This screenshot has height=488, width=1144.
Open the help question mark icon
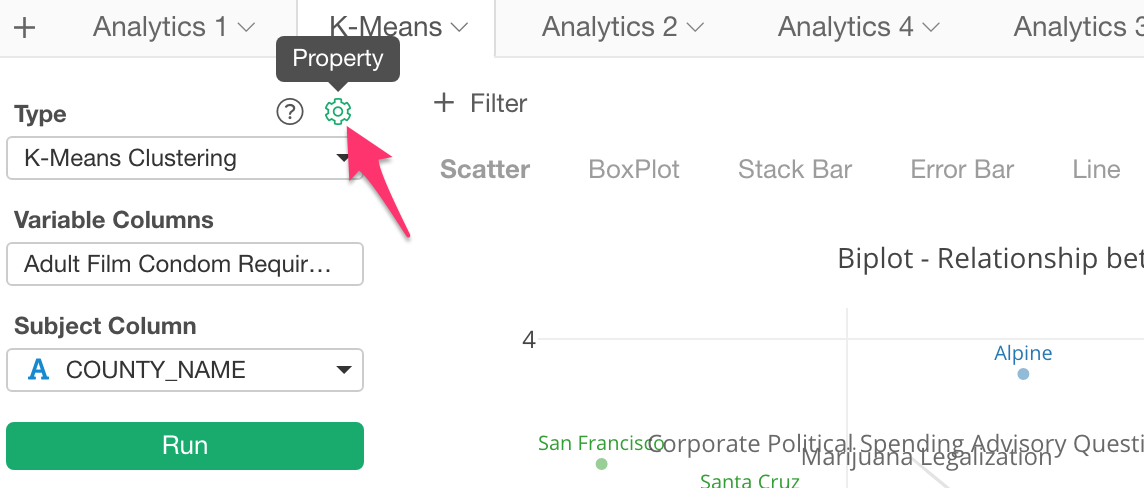[290, 112]
